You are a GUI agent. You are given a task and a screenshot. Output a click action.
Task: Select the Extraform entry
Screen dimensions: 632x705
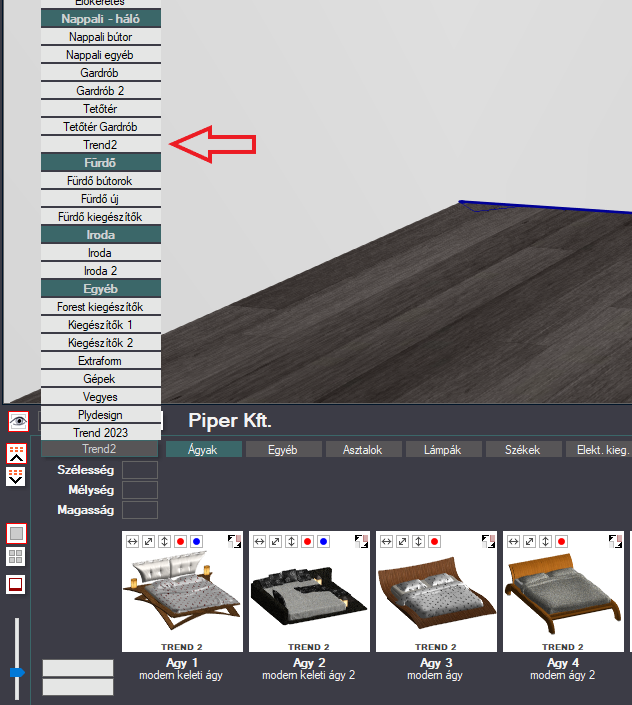point(101,361)
